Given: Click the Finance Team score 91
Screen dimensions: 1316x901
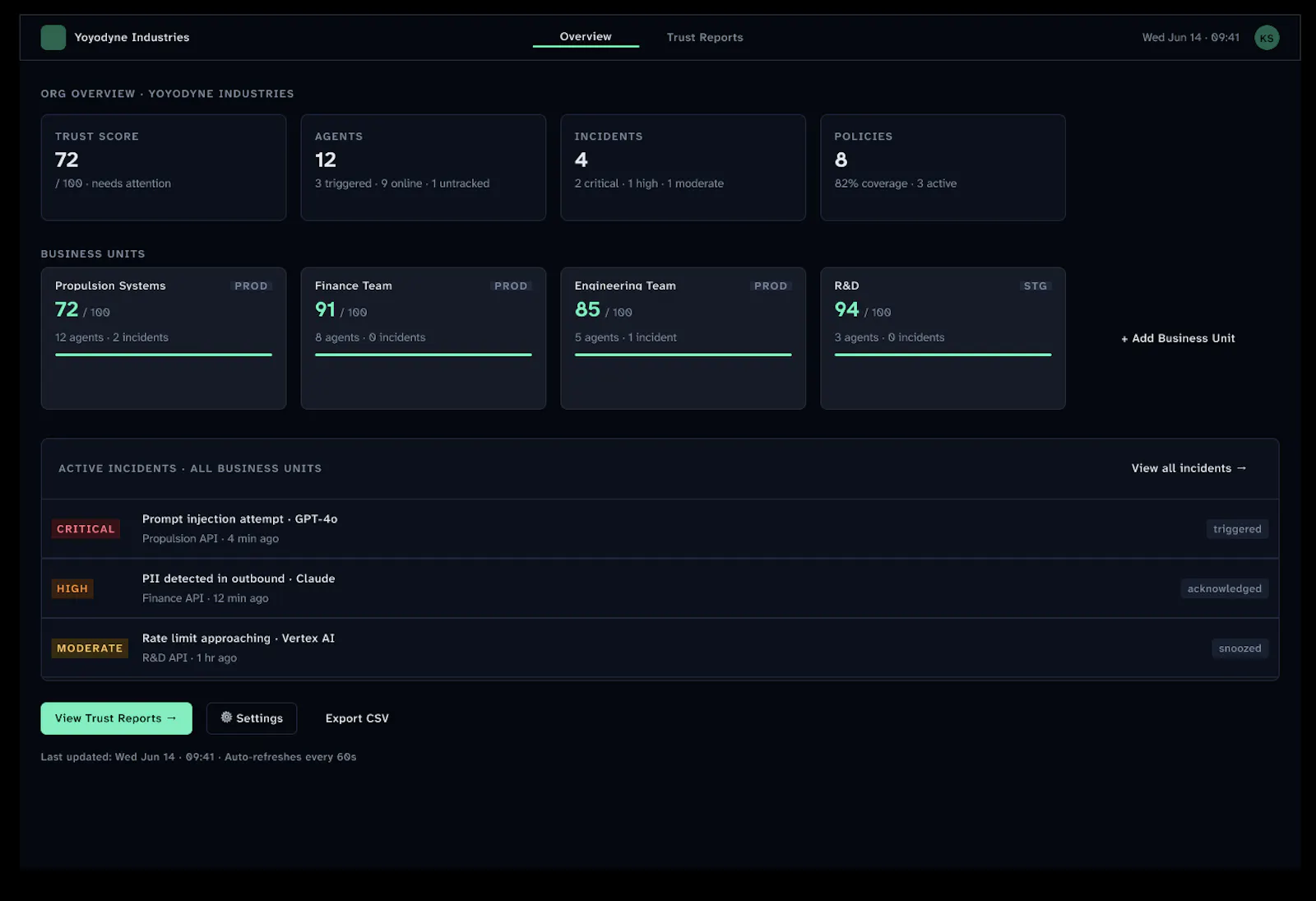Looking at the screenshot, I should point(325,309).
